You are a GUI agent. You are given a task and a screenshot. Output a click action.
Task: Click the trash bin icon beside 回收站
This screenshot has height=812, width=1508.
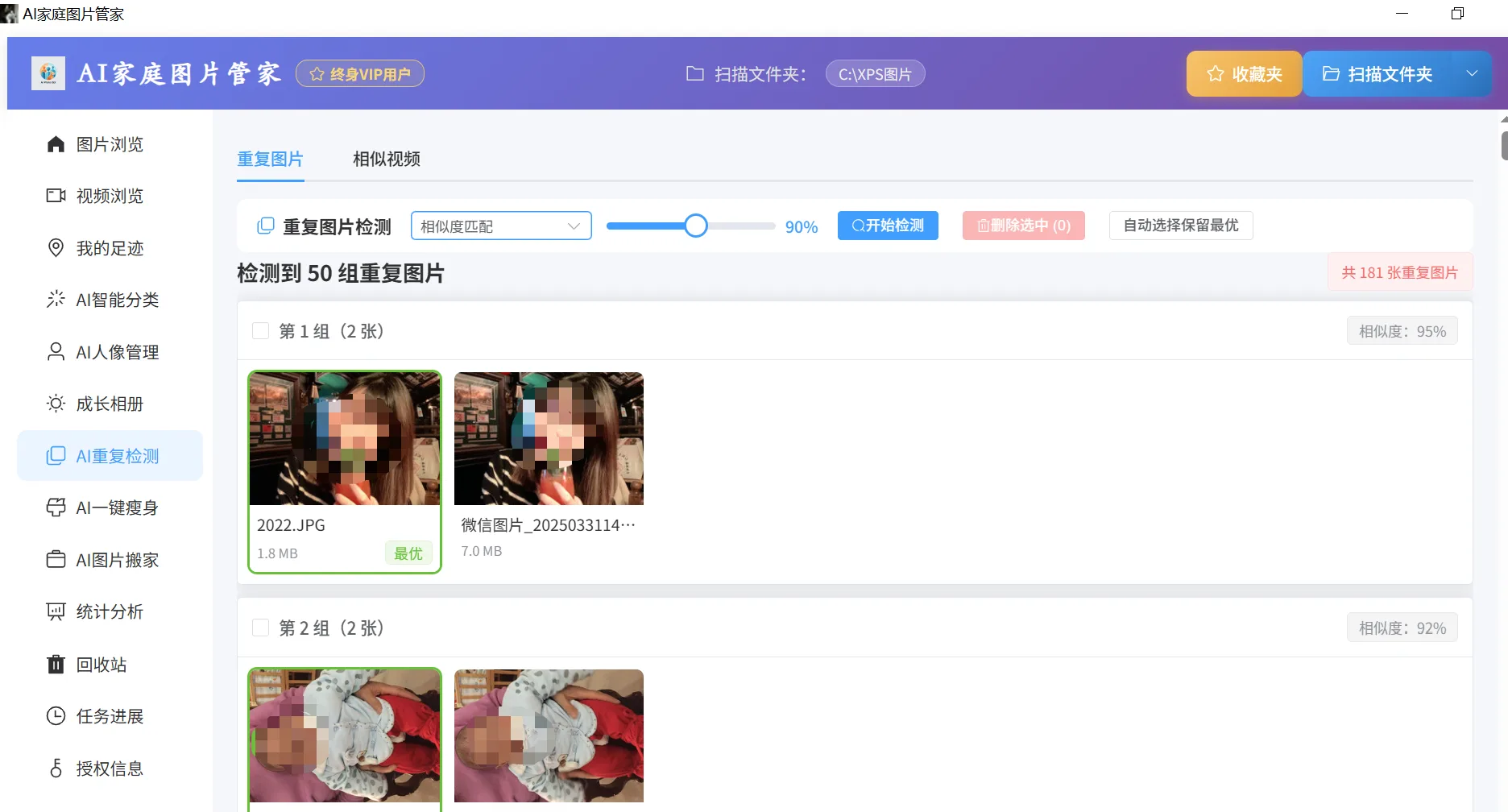tap(56, 664)
